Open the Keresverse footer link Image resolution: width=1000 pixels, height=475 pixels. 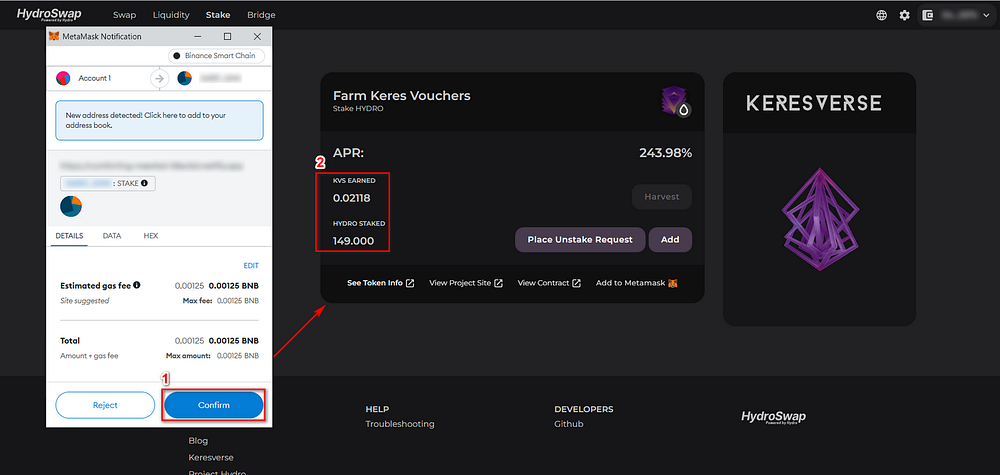[211, 458]
